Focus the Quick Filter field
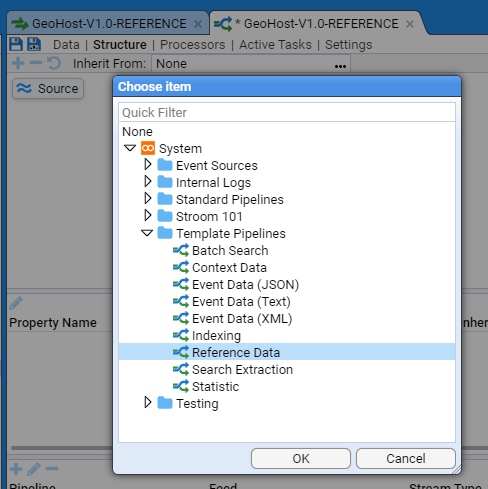 click(287, 112)
